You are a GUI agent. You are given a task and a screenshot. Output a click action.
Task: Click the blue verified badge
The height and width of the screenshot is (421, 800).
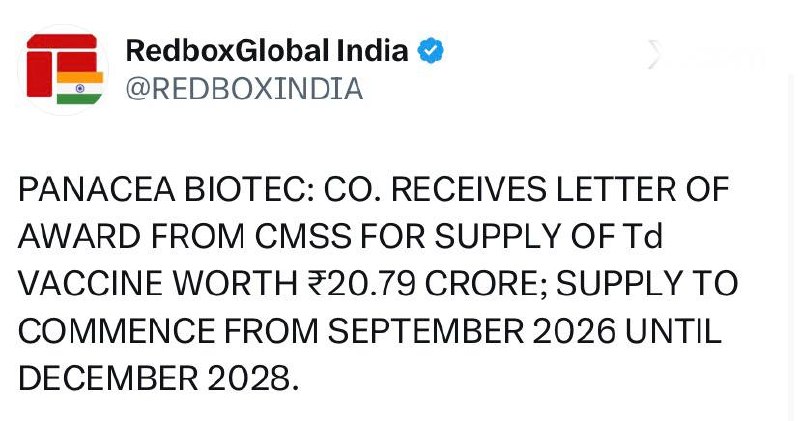click(x=432, y=50)
